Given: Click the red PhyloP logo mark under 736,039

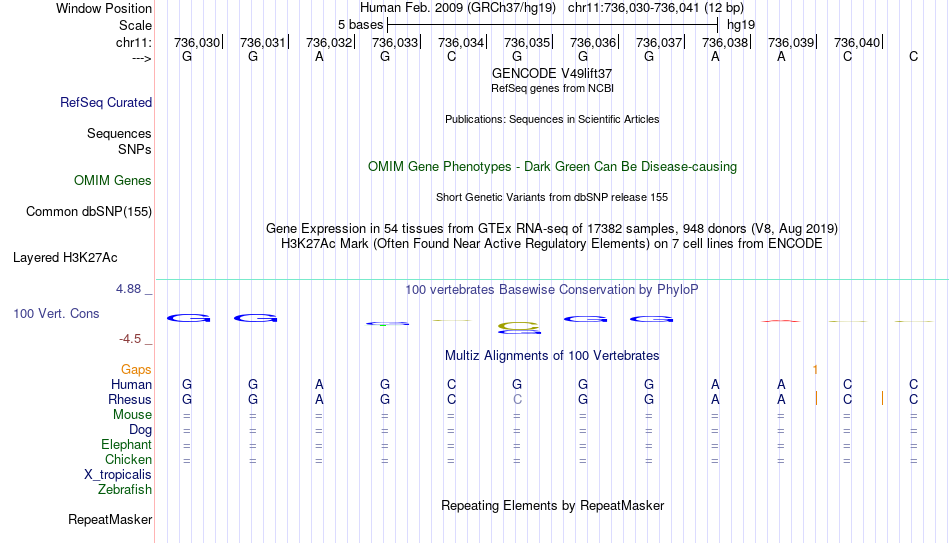Looking at the screenshot, I should click(x=781, y=321).
